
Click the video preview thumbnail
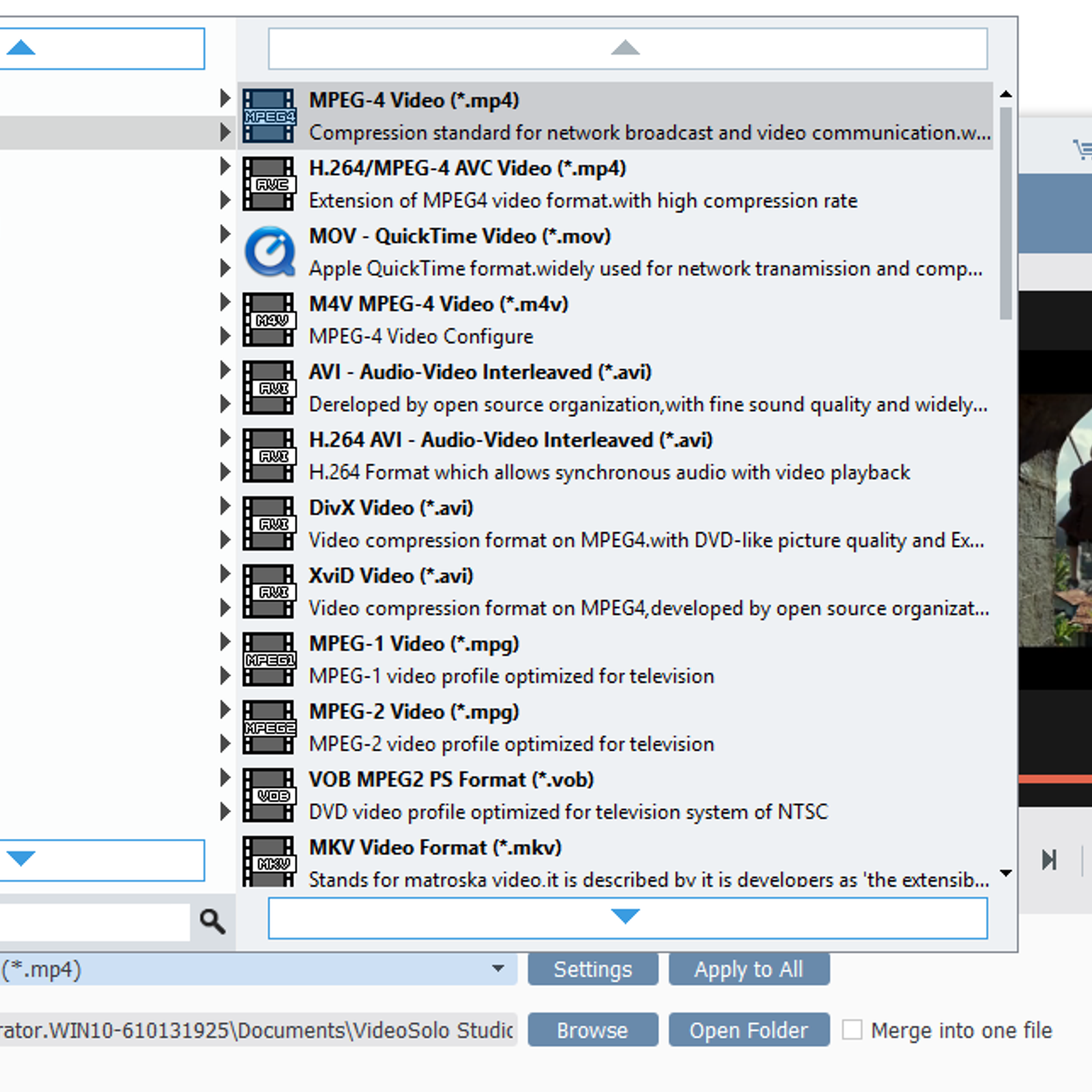click(1055, 520)
